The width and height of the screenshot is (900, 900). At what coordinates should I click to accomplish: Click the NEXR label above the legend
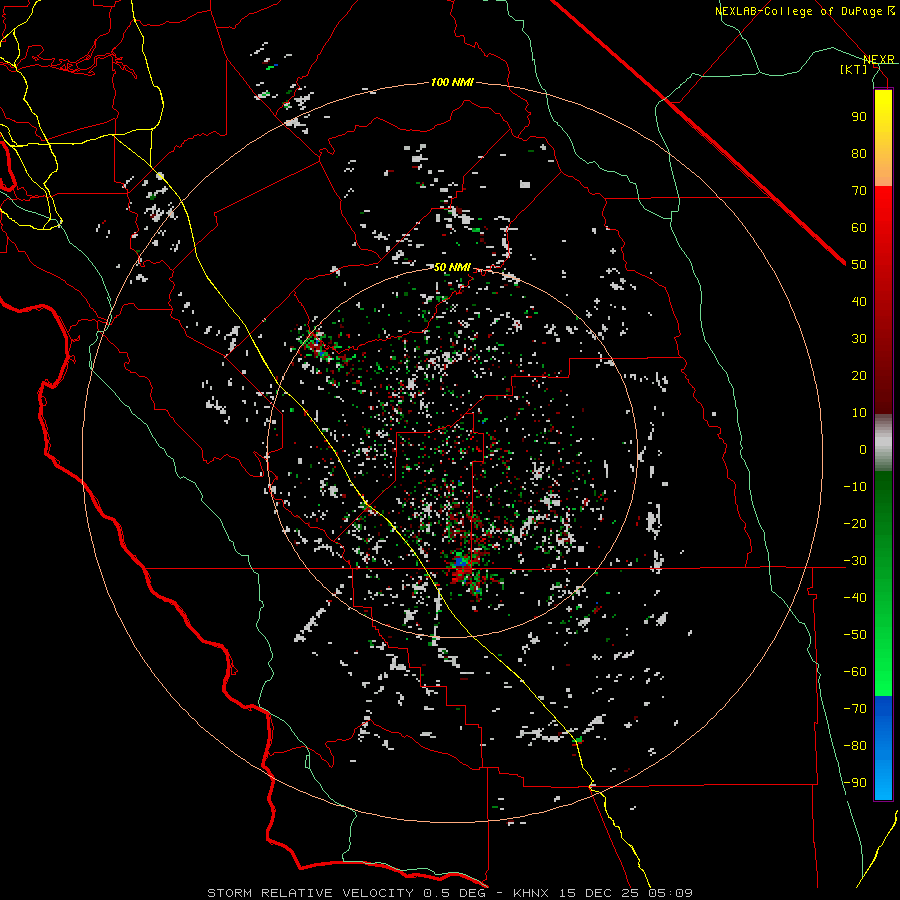(x=879, y=59)
